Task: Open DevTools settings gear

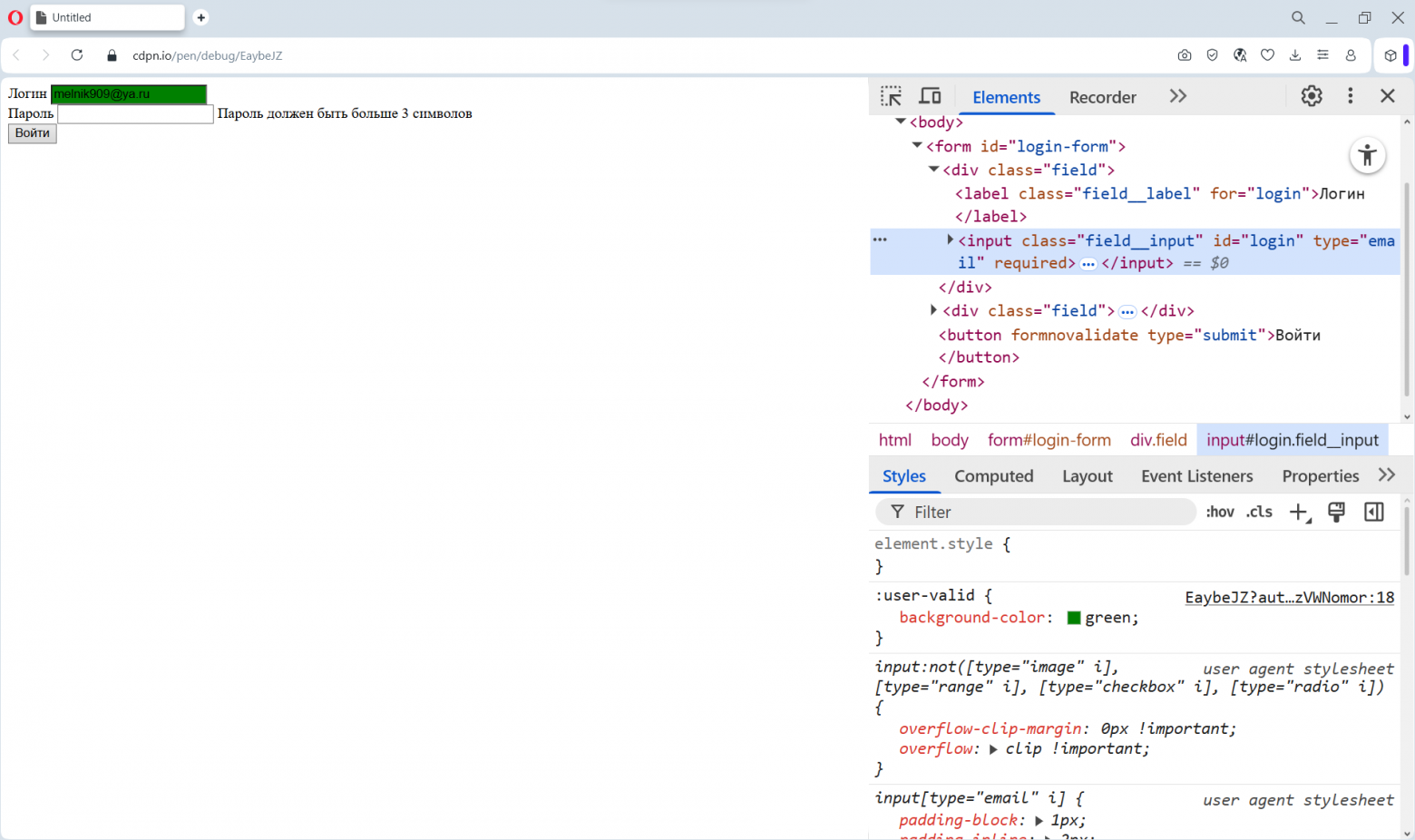Action: (1311, 96)
